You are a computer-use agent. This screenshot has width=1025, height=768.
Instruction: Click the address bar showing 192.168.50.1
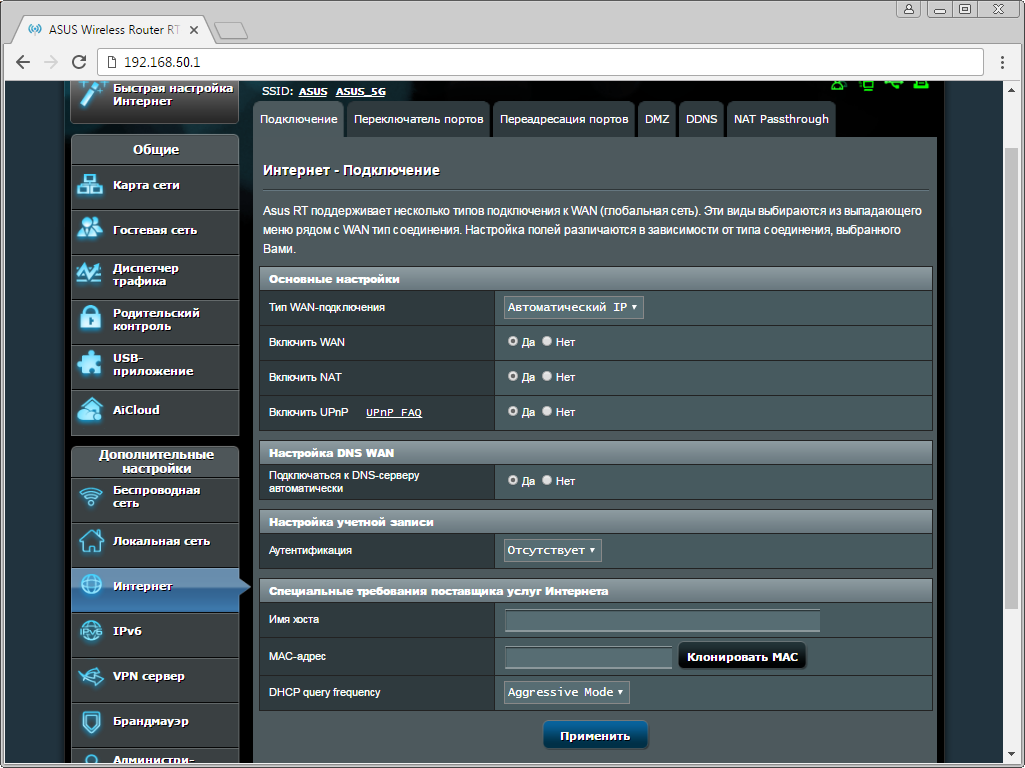[x=540, y=62]
